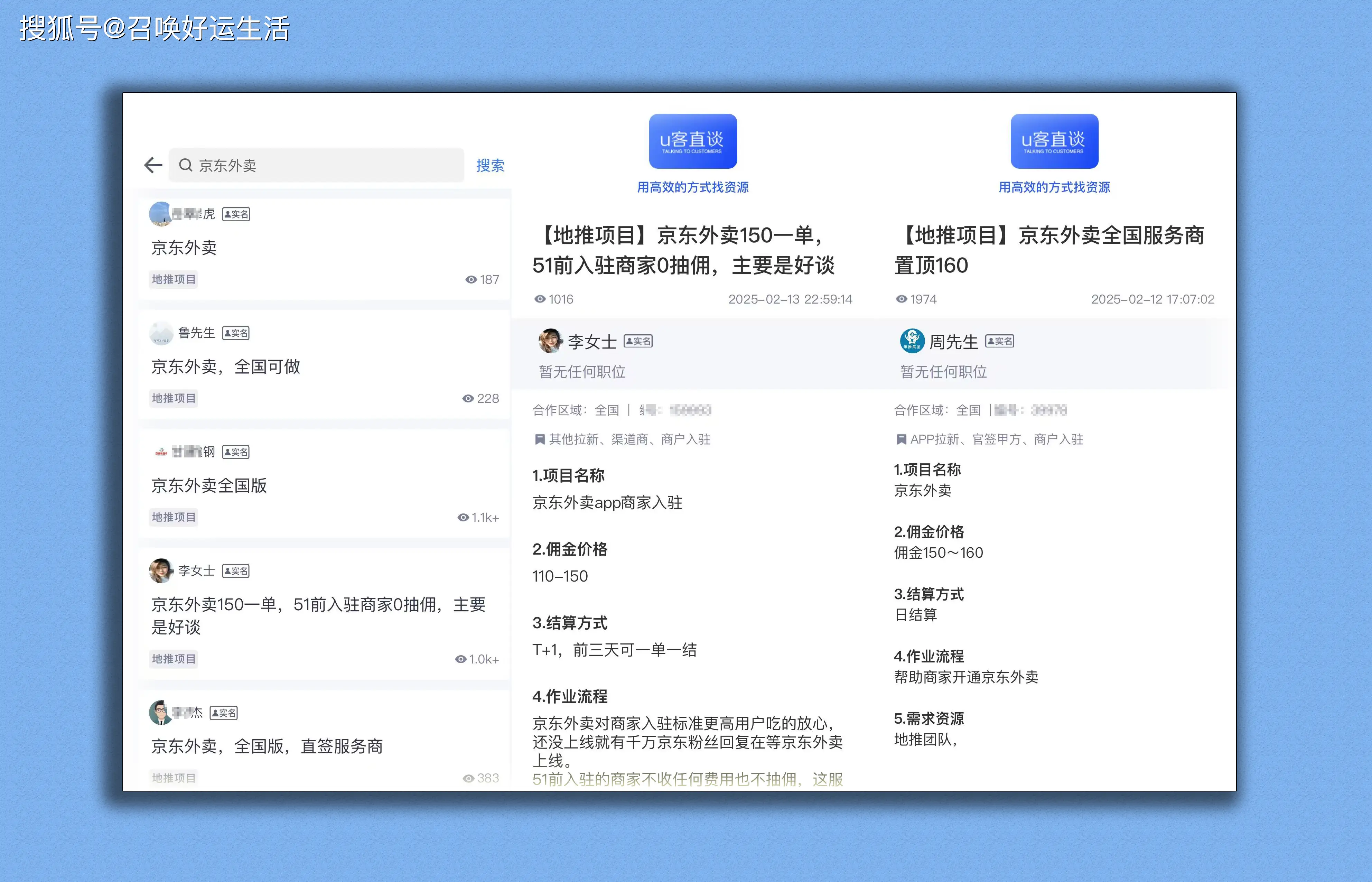Click u客直谈 logo above 置顶160 post
This screenshot has width=1372, height=882.
[x=1054, y=141]
